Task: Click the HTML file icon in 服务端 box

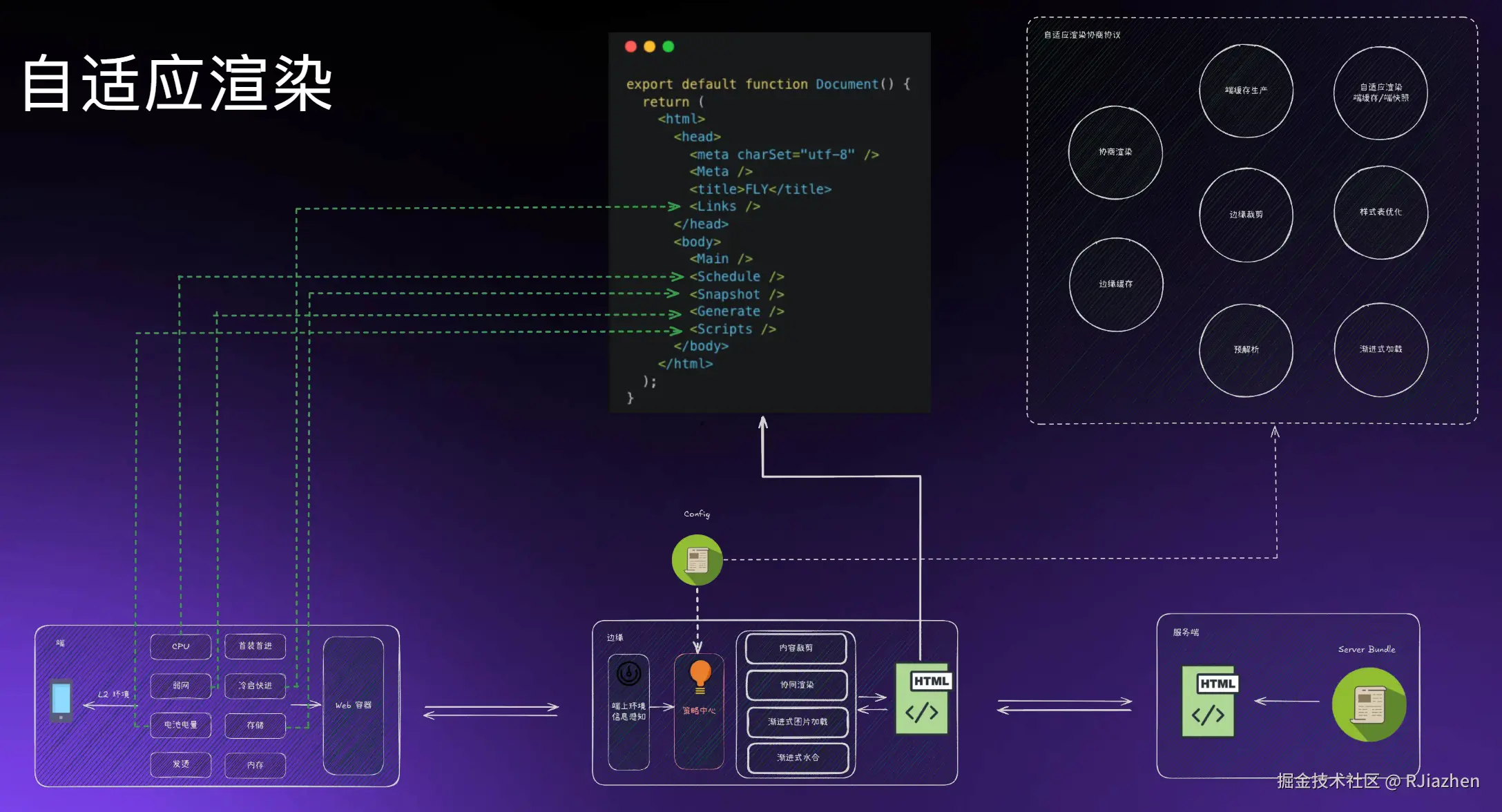Action: 1209,701
